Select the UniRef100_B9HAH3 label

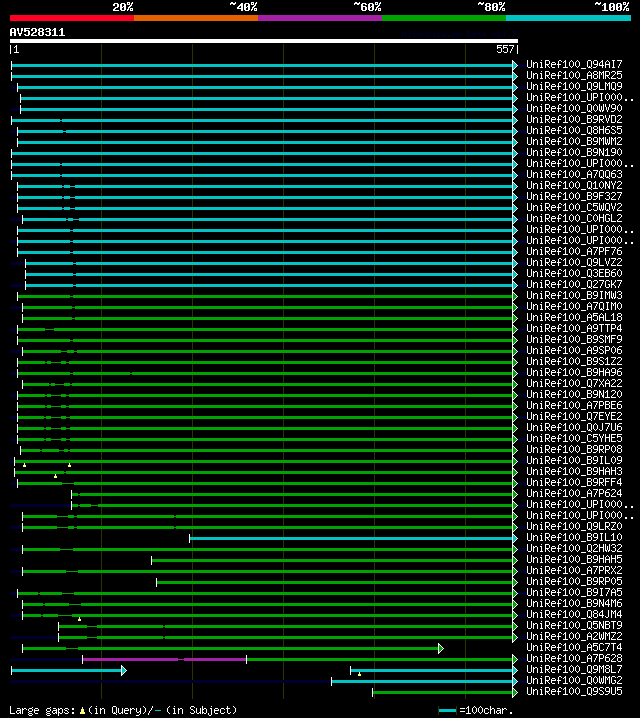[574, 471]
